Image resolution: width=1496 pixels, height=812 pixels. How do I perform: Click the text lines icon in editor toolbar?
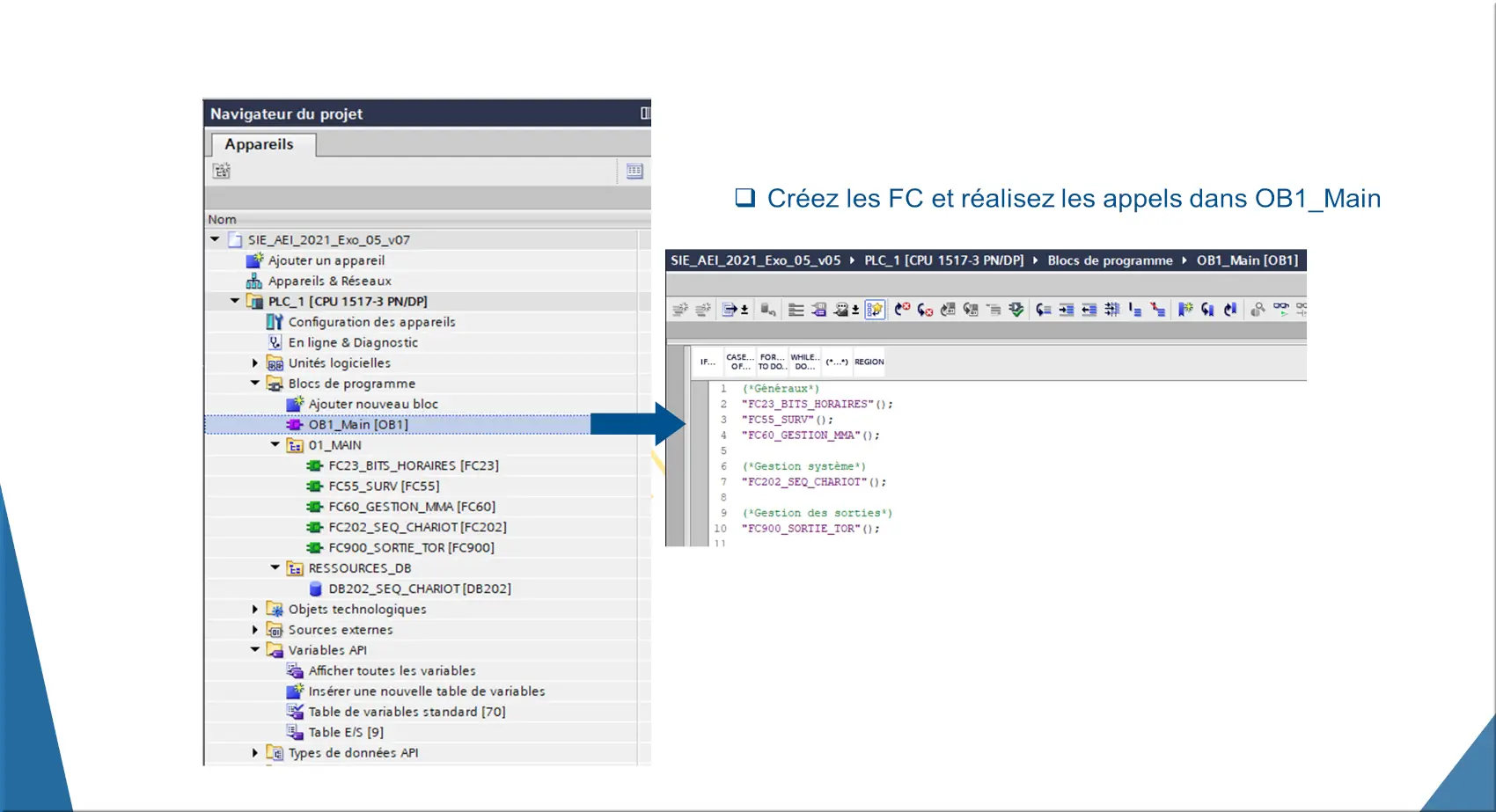(x=796, y=309)
